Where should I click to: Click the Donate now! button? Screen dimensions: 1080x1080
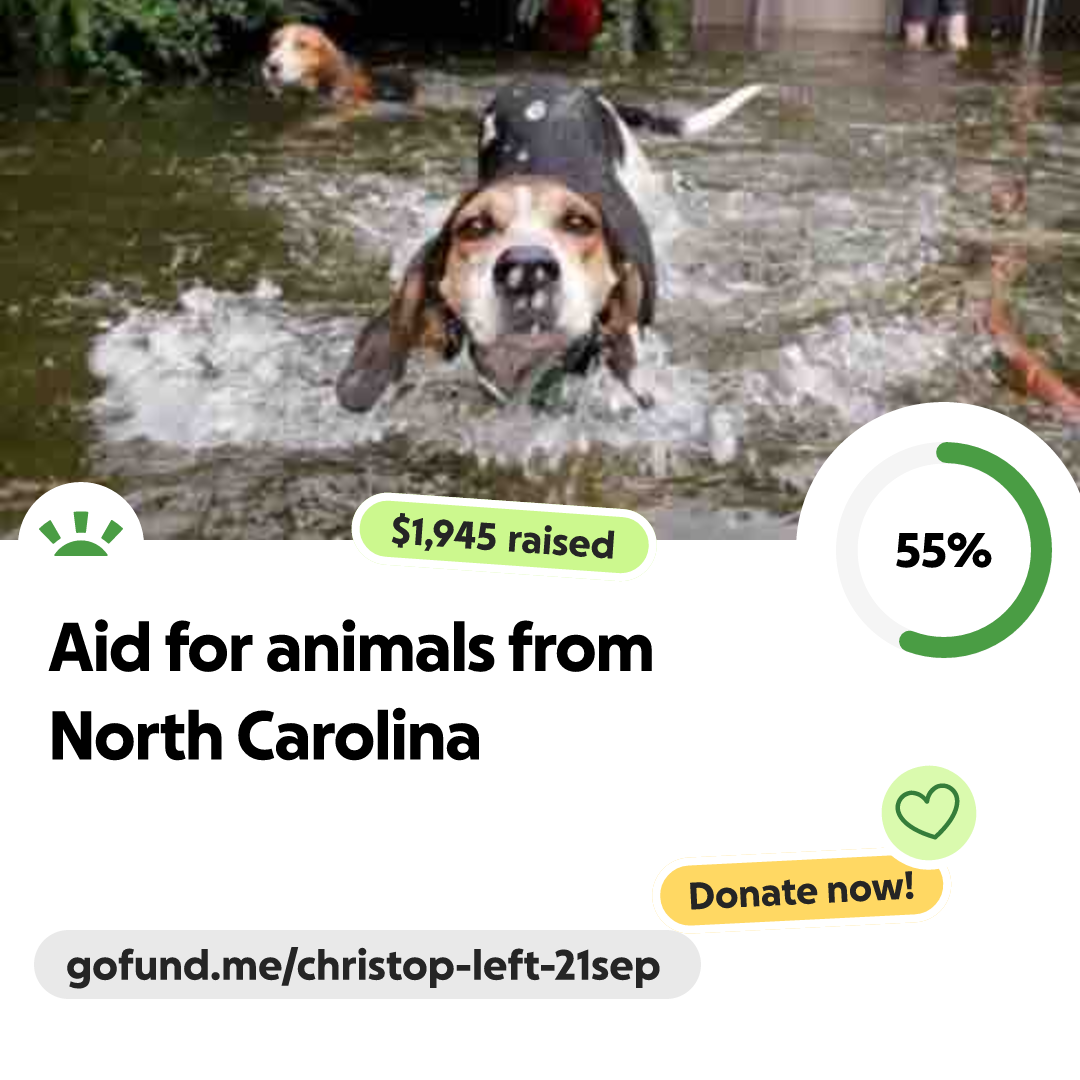(x=801, y=892)
